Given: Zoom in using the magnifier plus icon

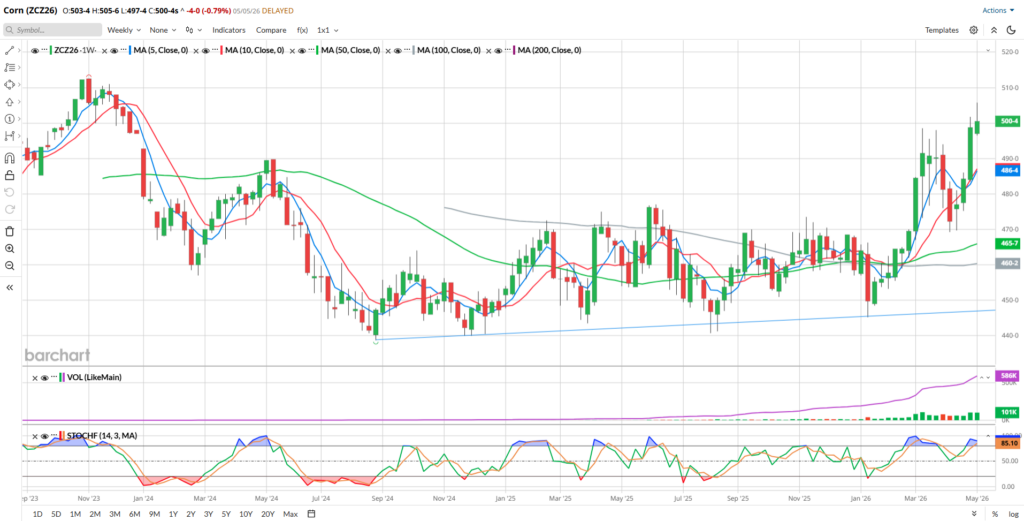Looking at the screenshot, I should point(10,249).
